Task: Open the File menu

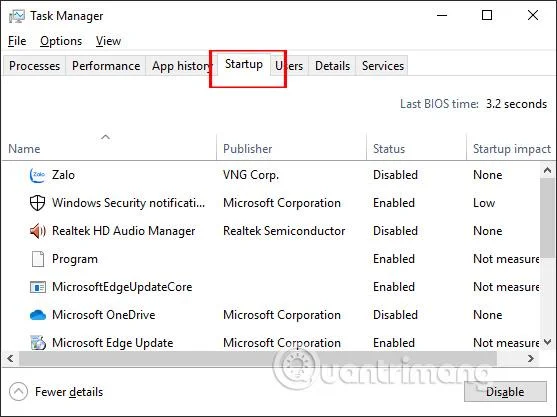Action: pos(17,41)
